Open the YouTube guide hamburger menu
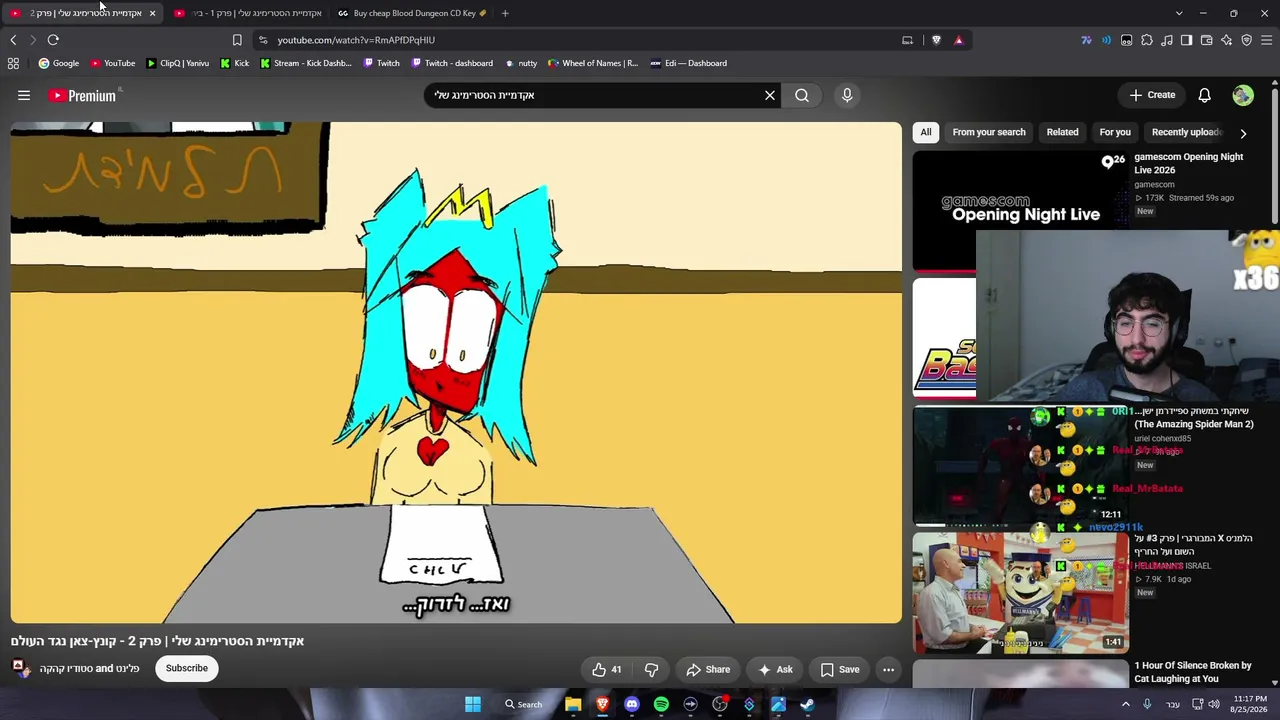The width and height of the screenshot is (1280, 720). coord(24,95)
